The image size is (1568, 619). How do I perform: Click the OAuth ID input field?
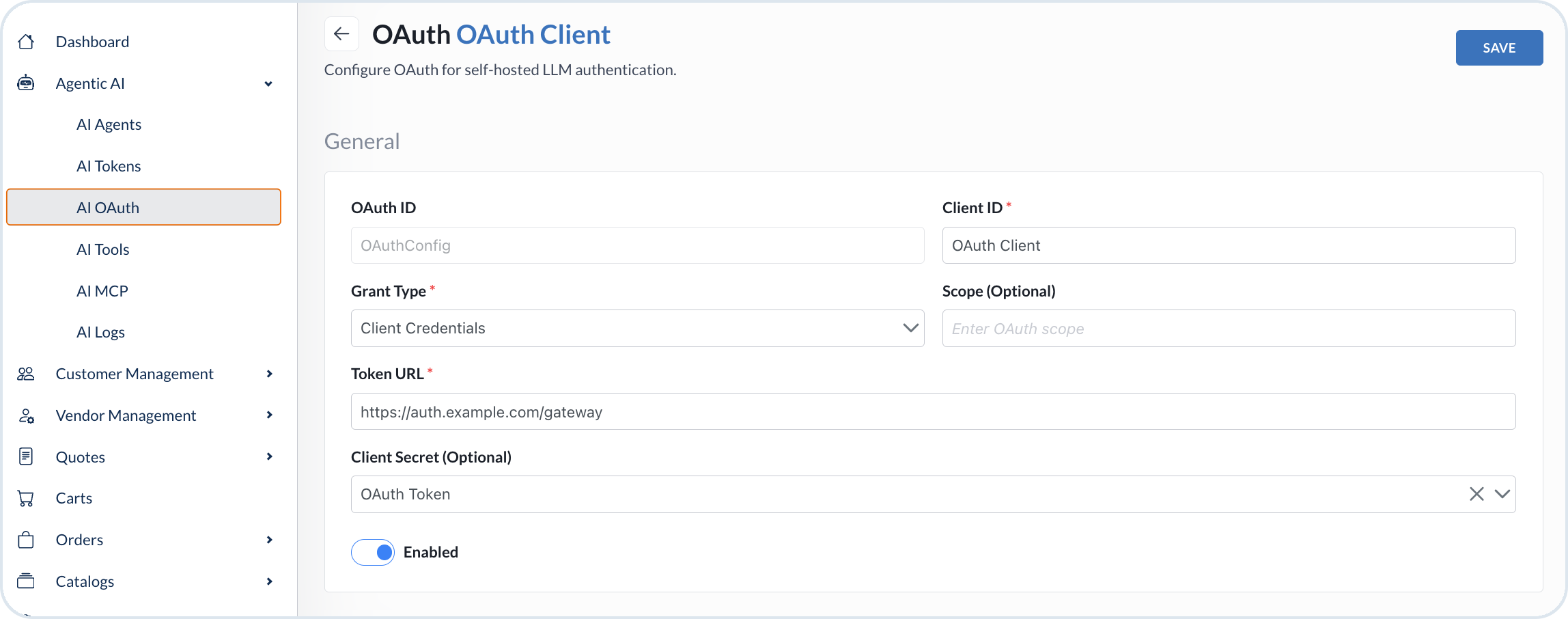[x=637, y=245]
